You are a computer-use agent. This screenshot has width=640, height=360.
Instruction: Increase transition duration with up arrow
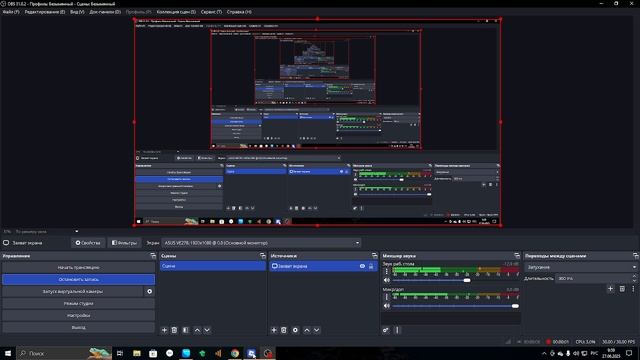point(634,276)
